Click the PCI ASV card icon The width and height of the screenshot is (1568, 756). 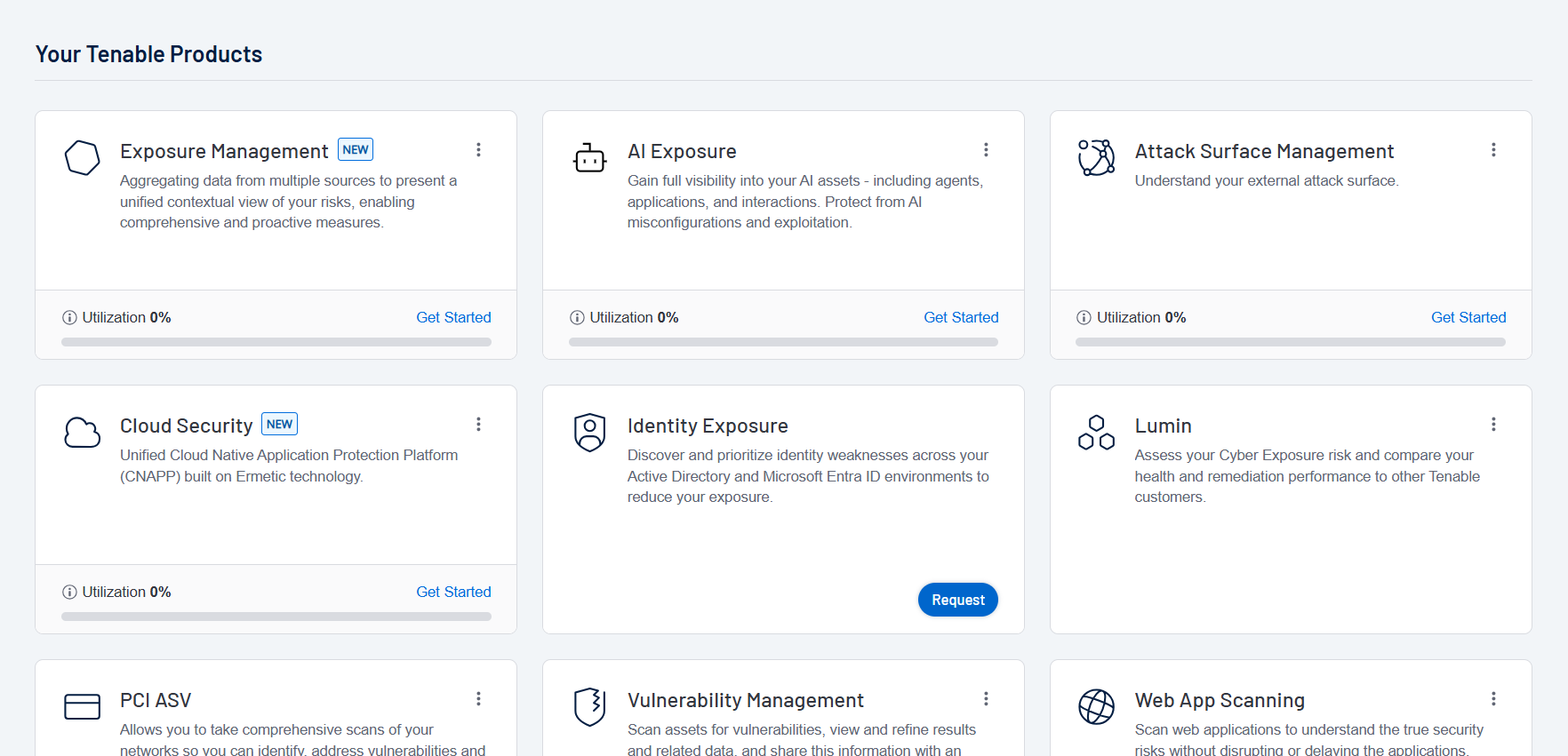pyautogui.click(x=83, y=707)
